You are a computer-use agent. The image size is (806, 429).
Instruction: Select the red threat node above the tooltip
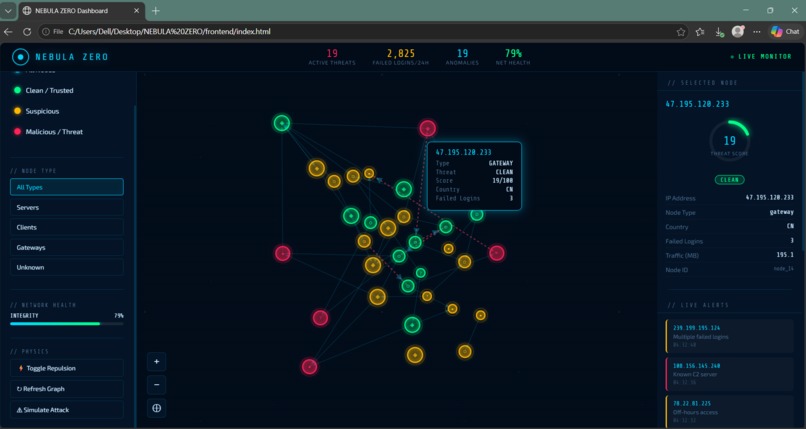(x=428, y=128)
